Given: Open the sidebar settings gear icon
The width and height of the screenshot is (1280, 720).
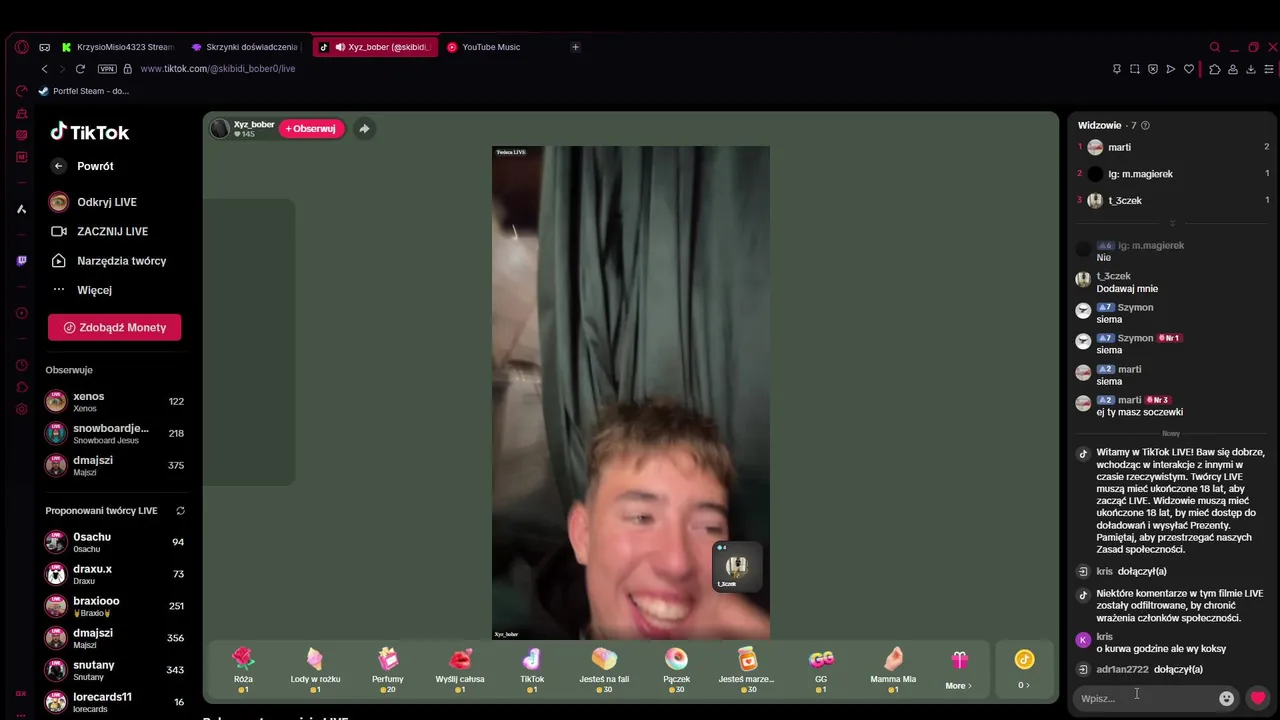Looking at the screenshot, I should tap(22, 409).
